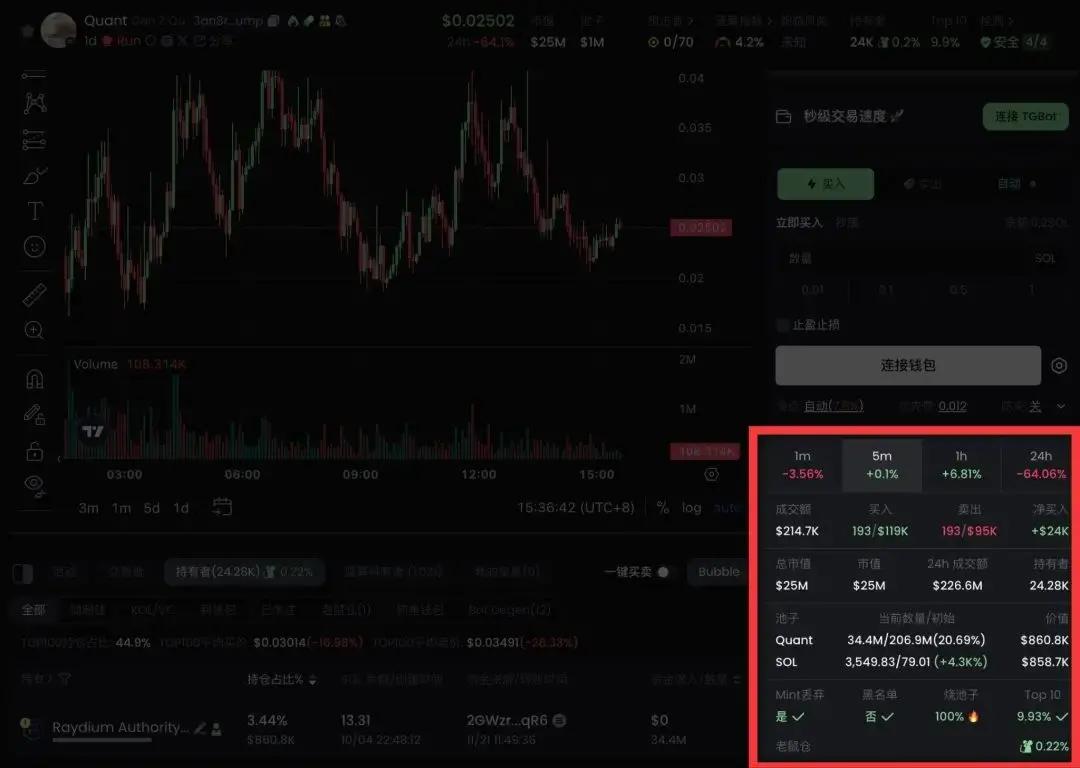Sort holders by 持仓占比% column
Viewport: 1080px width, 768px height.
[282, 680]
